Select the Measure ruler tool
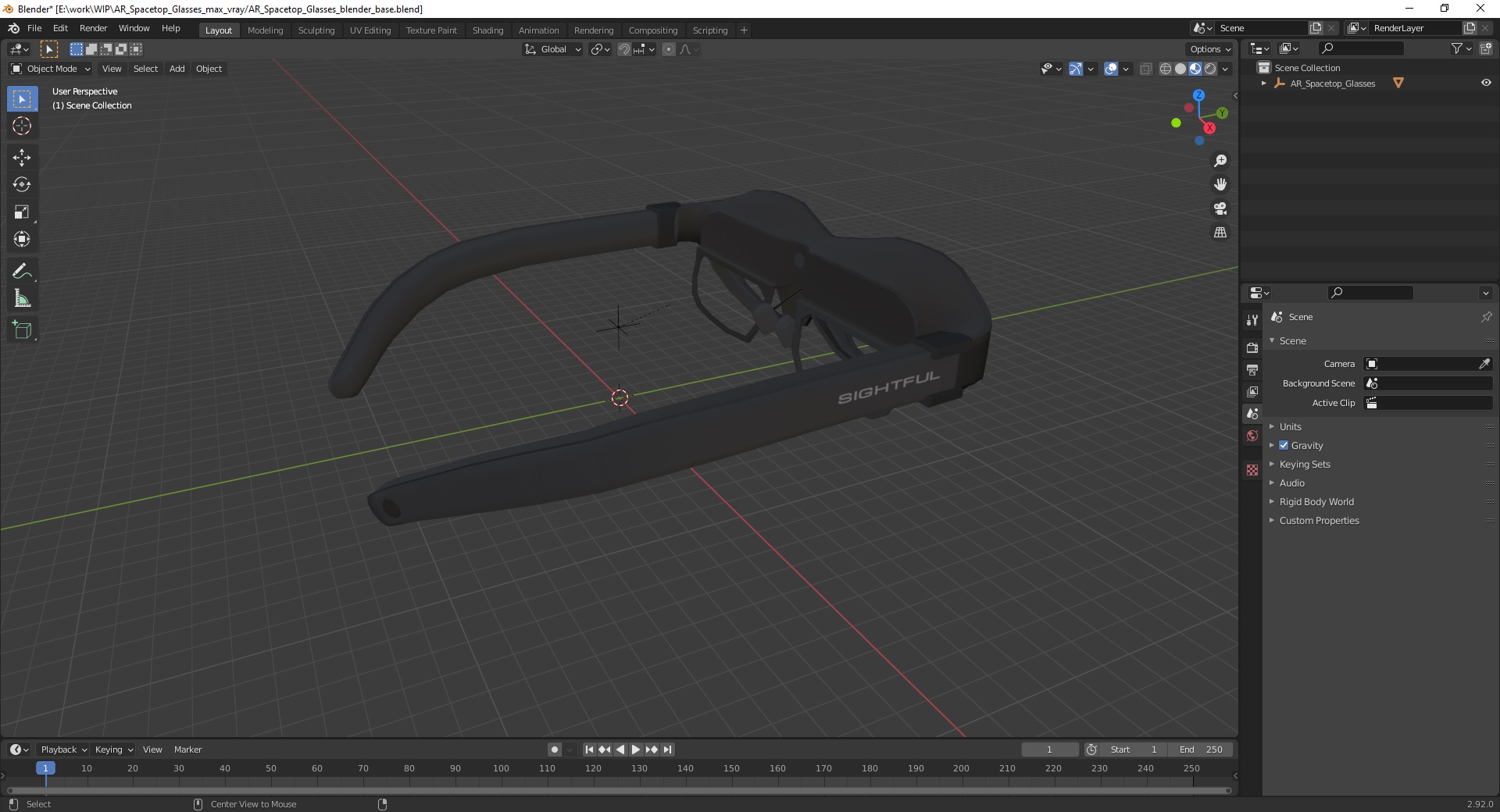This screenshot has height=812, width=1500. click(x=22, y=298)
